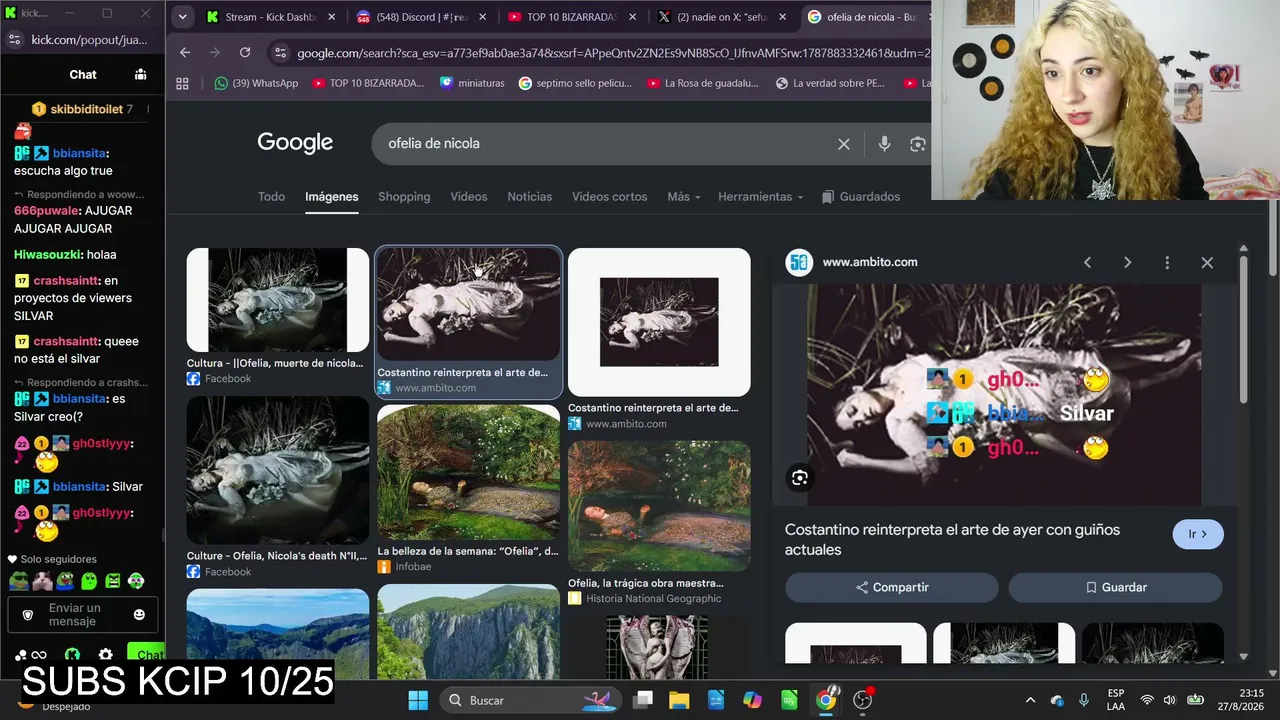Expand the Más search filter menu

click(x=684, y=197)
